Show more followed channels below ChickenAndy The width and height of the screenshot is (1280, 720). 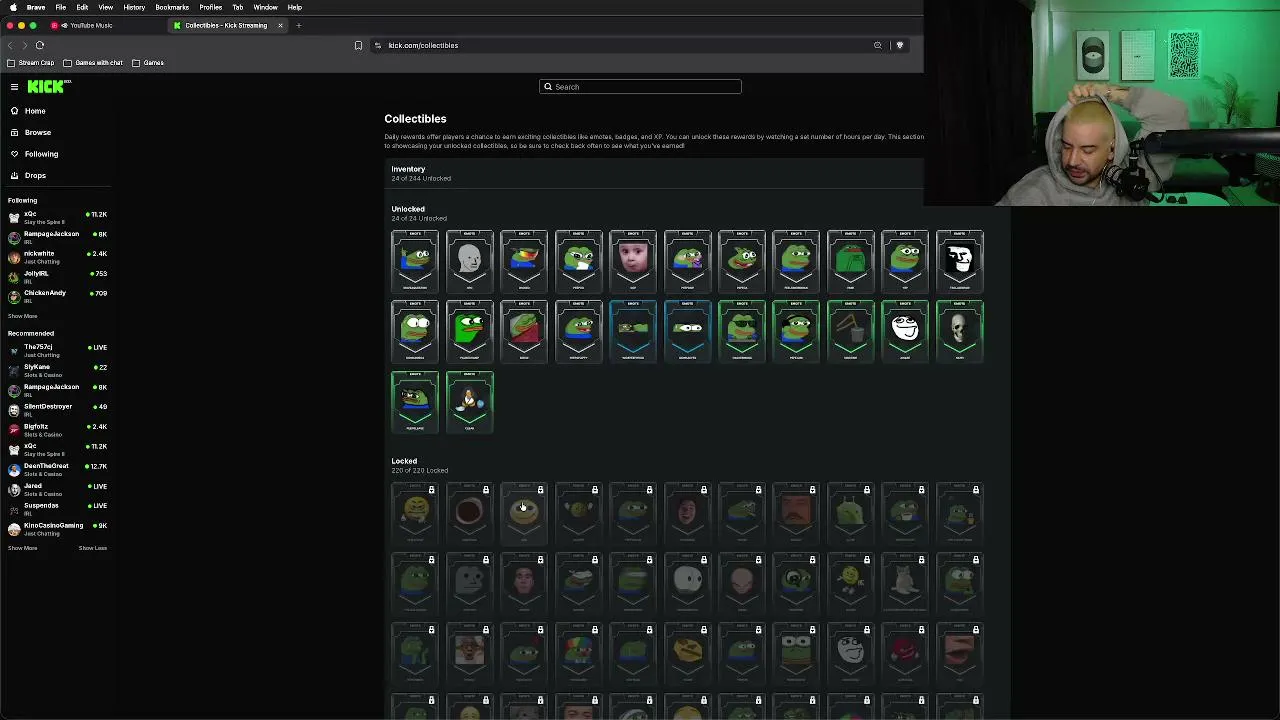pos(22,316)
